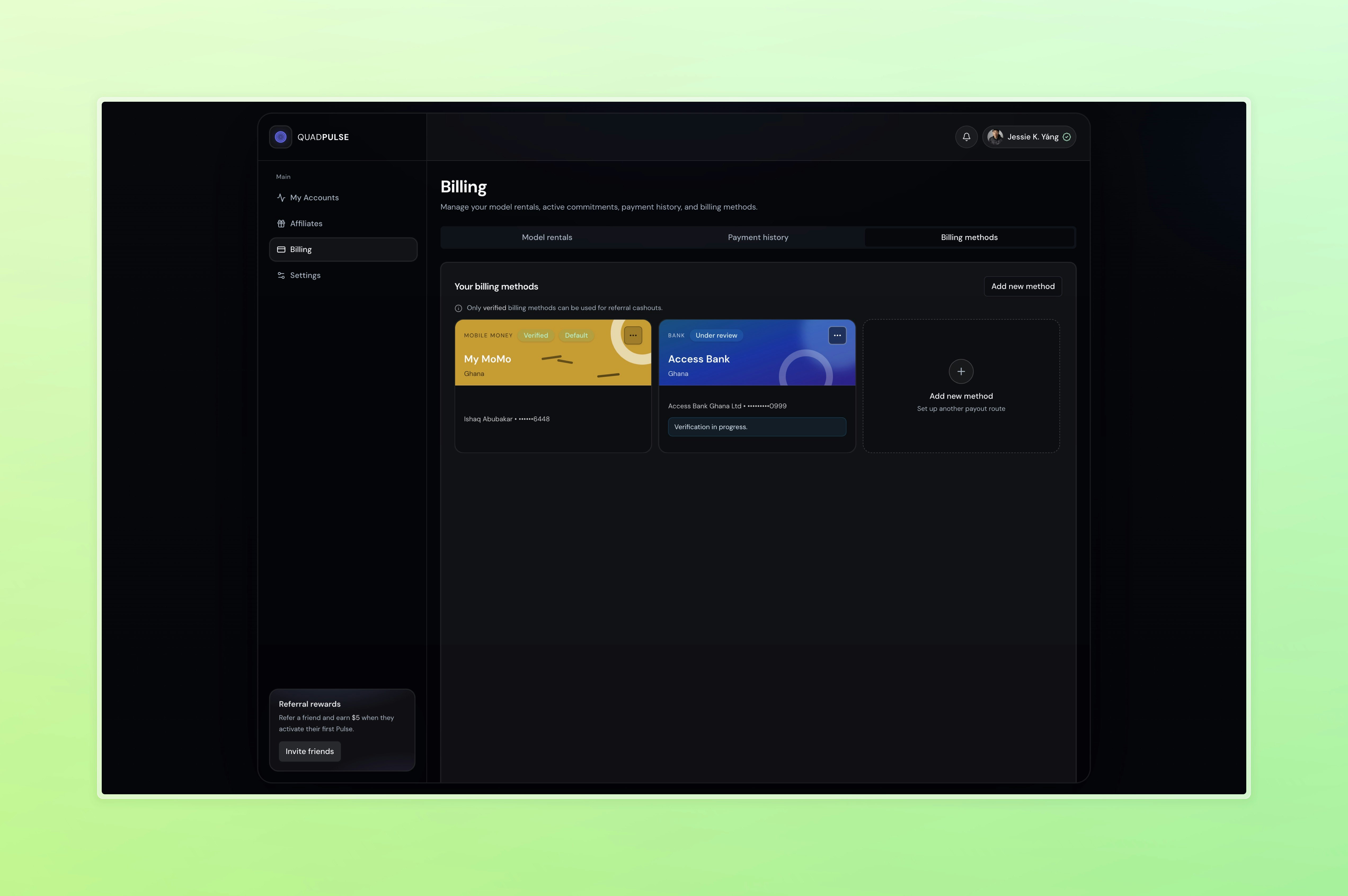Click the info icon beside verified notice

(458, 309)
